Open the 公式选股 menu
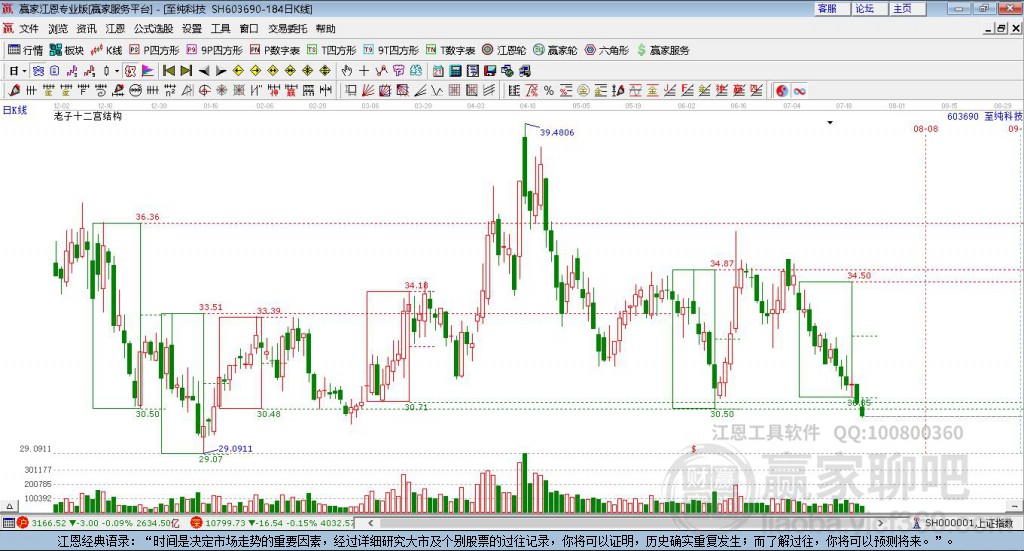Image resolution: width=1024 pixels, height=551 pixels. tap(153, 29)
